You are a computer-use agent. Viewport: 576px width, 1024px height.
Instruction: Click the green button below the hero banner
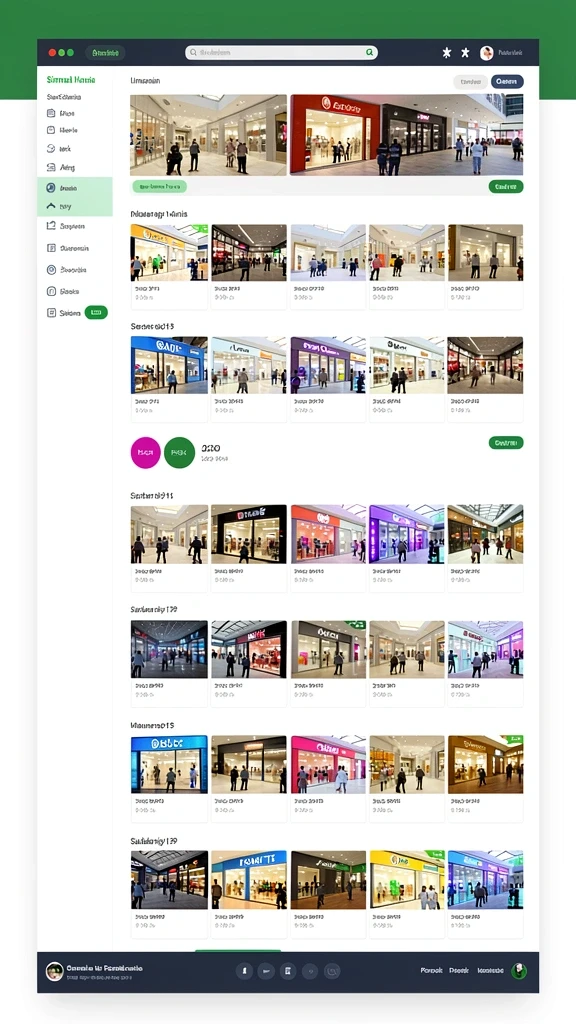pos(505,187)
